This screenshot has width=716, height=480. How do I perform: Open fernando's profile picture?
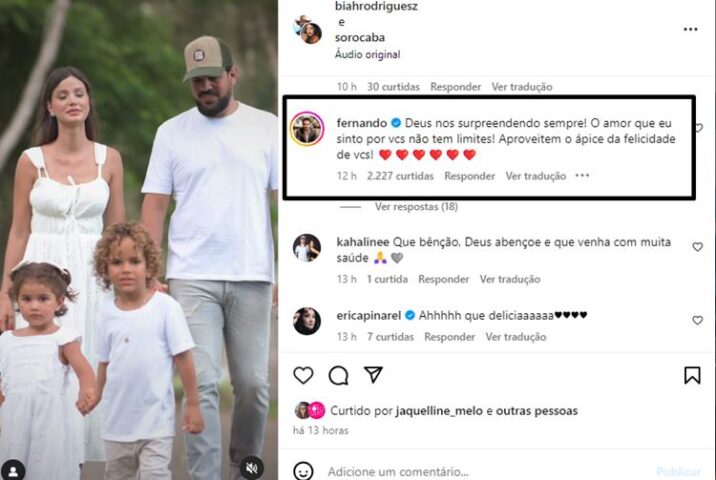[x=307, y=129]
